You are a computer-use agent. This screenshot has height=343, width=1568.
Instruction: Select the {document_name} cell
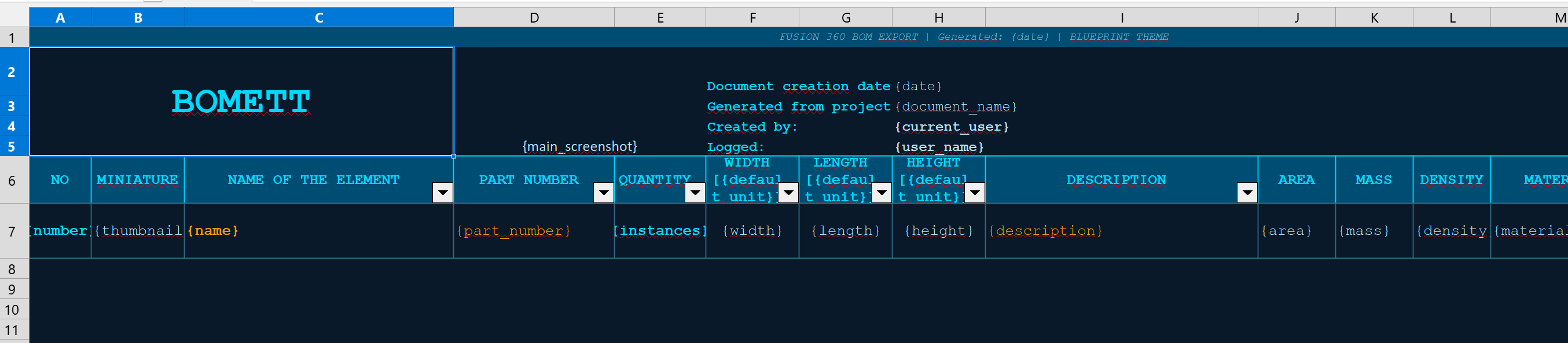pyautogui.click(x=956, y=107)
